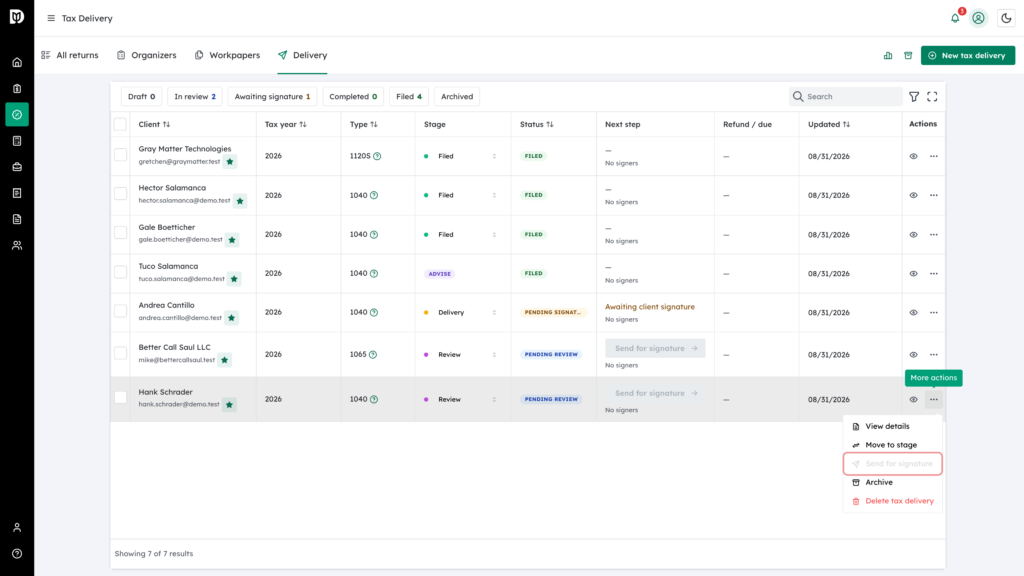1024x576 pixels.
Task: Click the info icon beside 1120S type
Action: [x=377, y=156]
